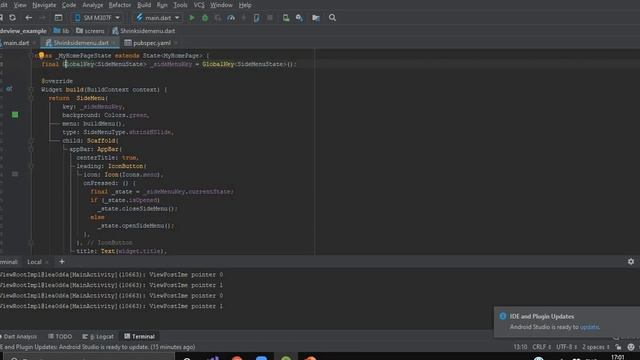The height and width of the screenshot is (360, 640).
Task: Click the info icon in the updates notification
Action: (503, 316)
